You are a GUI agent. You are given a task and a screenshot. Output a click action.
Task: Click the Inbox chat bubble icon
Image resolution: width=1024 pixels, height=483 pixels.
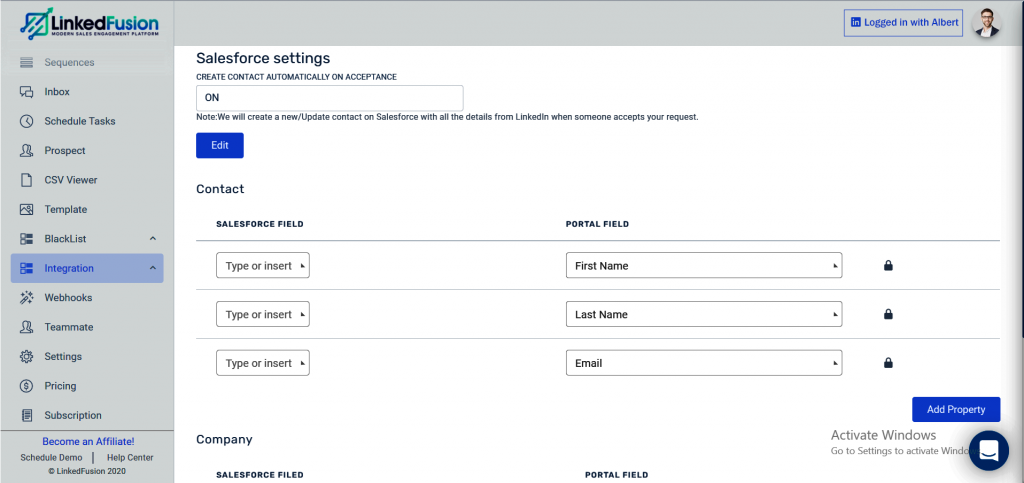point(26,92)
